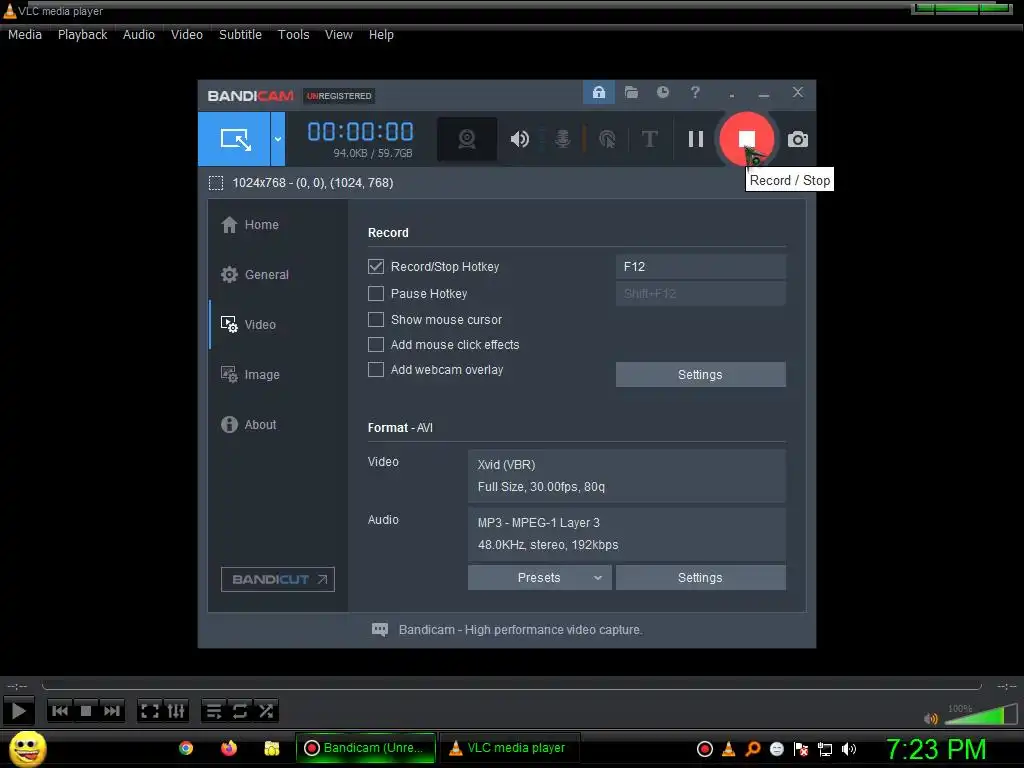Open VLC View menu

[338, 35]
